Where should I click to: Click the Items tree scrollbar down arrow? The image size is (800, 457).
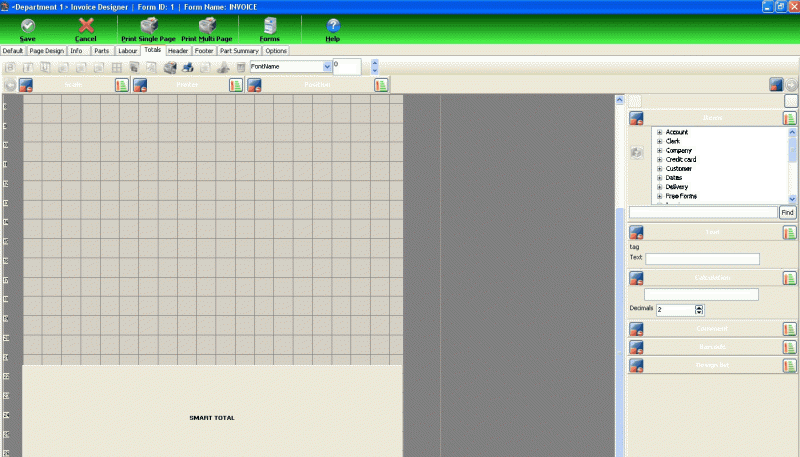pyautogui.click(x=792, y=199)
